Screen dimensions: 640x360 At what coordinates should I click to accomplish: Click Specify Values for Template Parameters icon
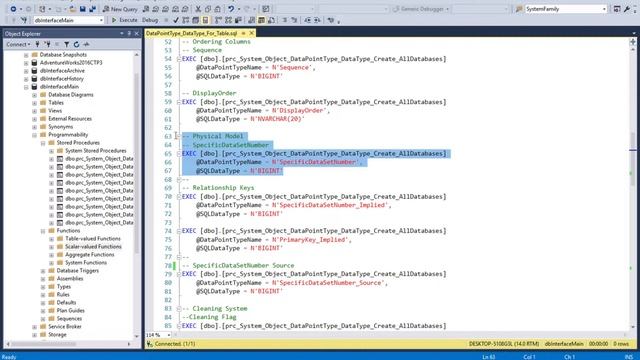pos(331,20)
